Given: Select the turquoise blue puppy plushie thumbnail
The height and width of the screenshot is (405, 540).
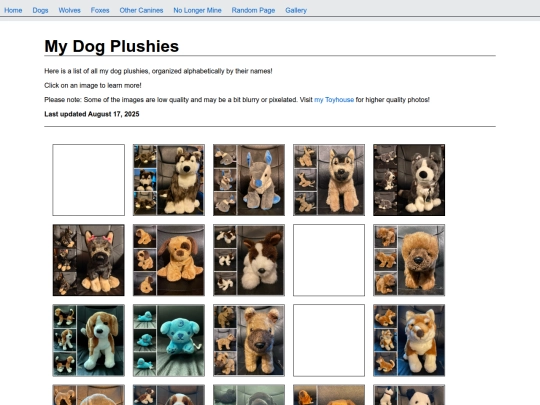Looking at the screenshot, I should [x=169, y=340].
